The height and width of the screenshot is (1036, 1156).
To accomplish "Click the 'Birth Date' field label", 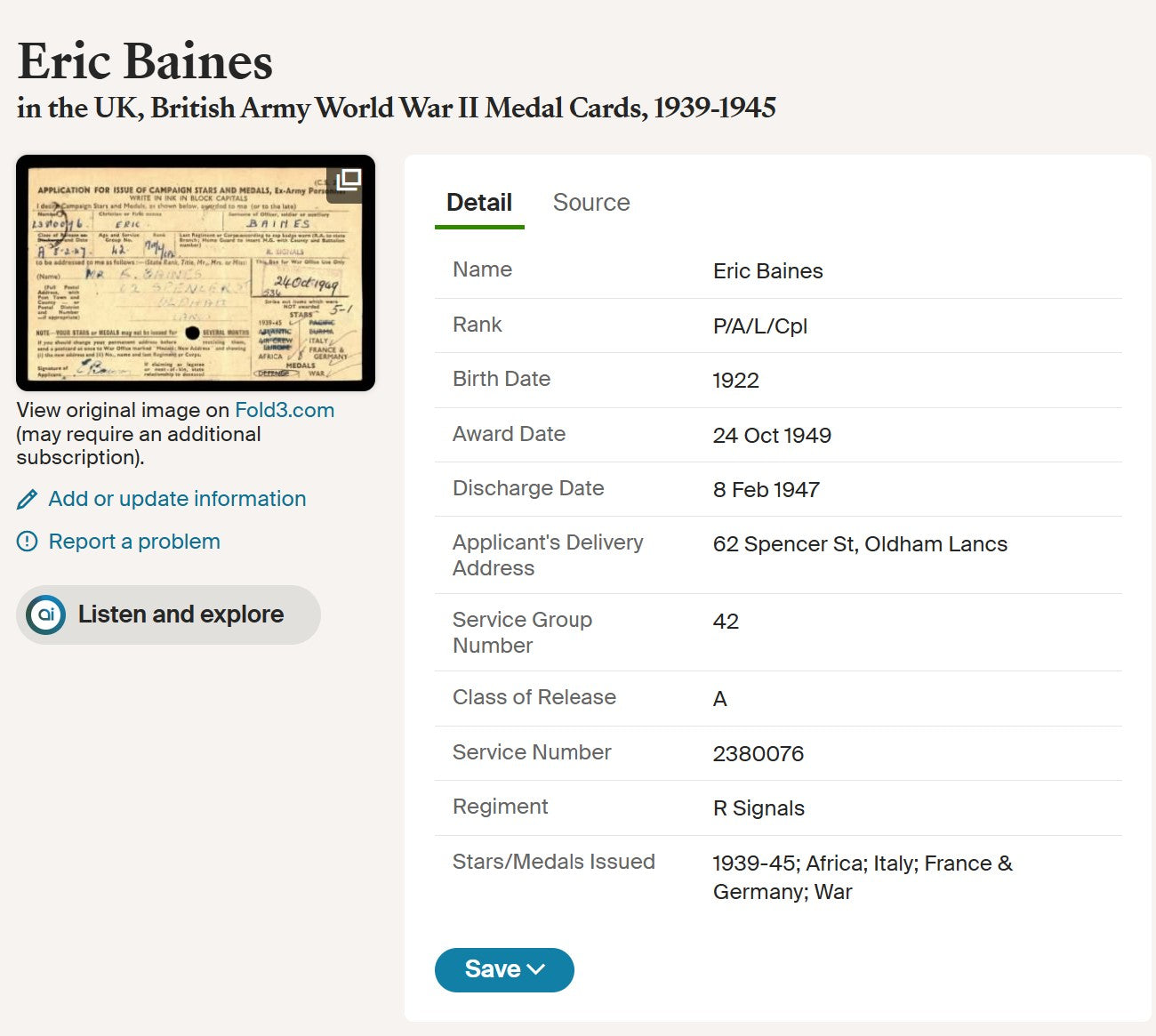I will point(502,379).
